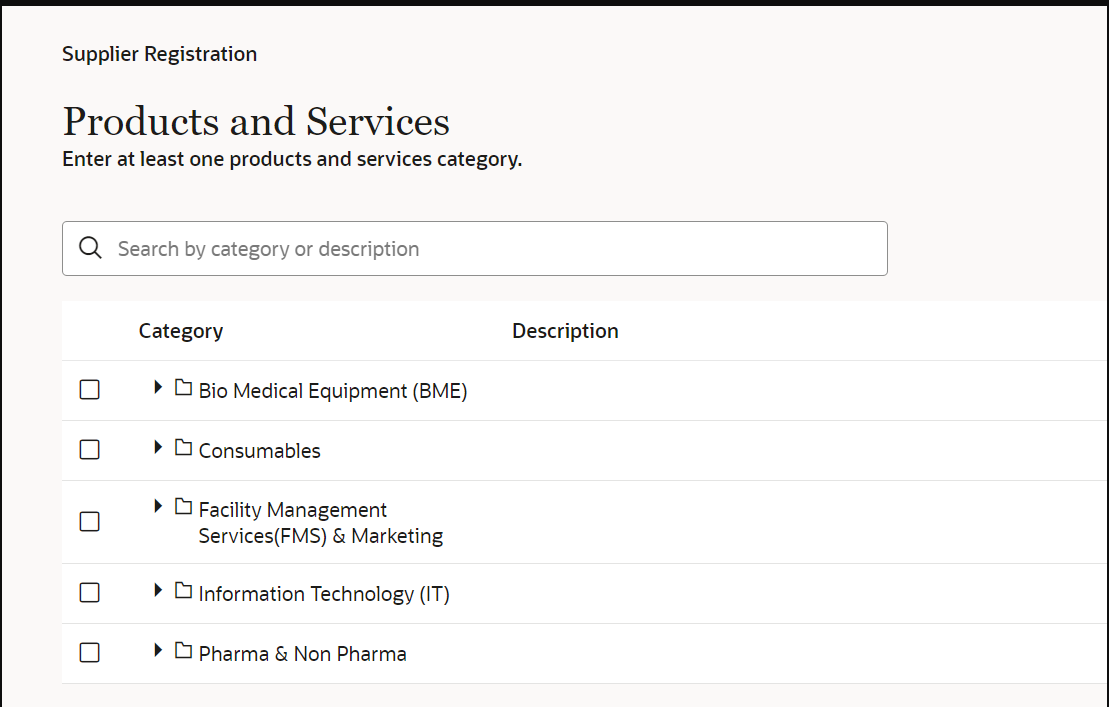
Task: Enable the Information Technology (IT) checkbox
Action: point(89,592)
